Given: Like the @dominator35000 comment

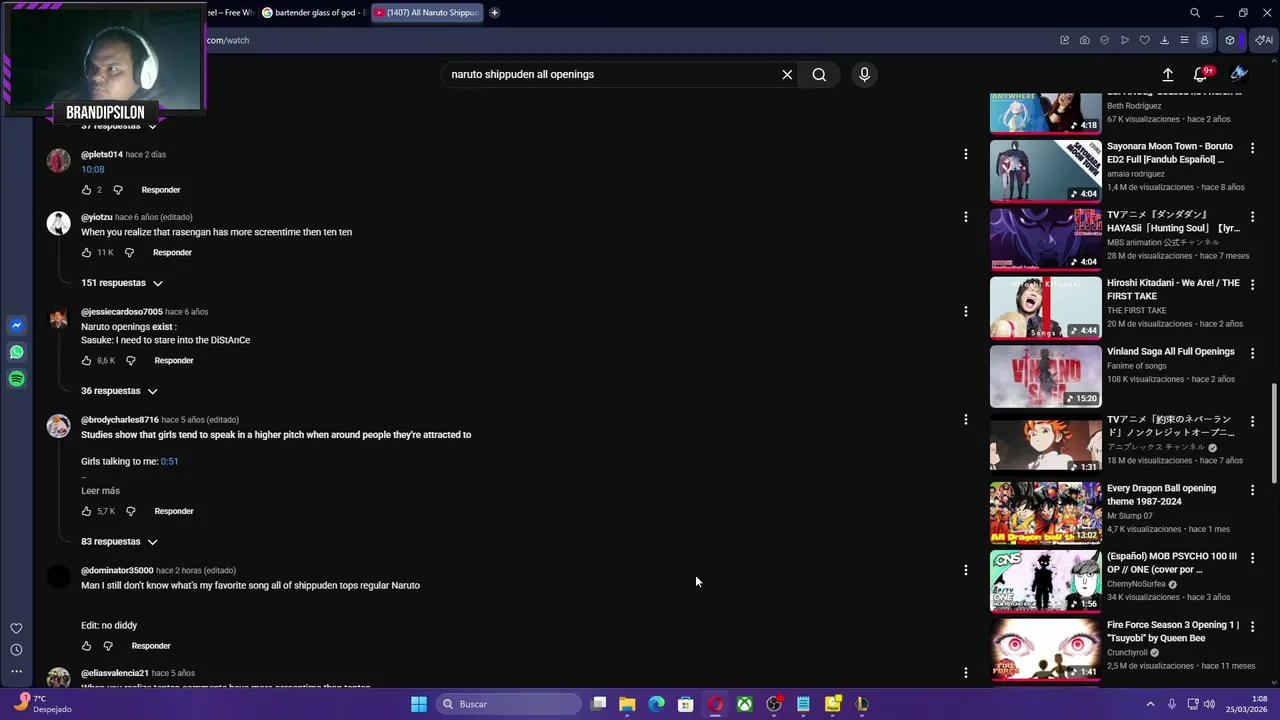Looking at the screenshot, I should click(x=86, y=646).
